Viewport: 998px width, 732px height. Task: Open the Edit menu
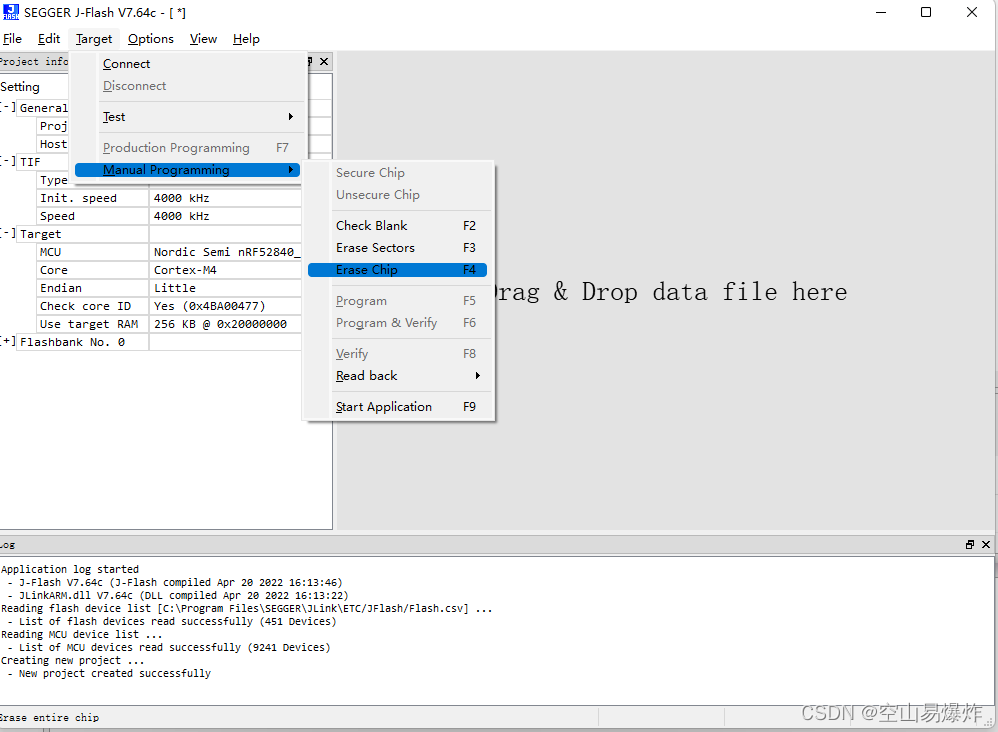49,39
